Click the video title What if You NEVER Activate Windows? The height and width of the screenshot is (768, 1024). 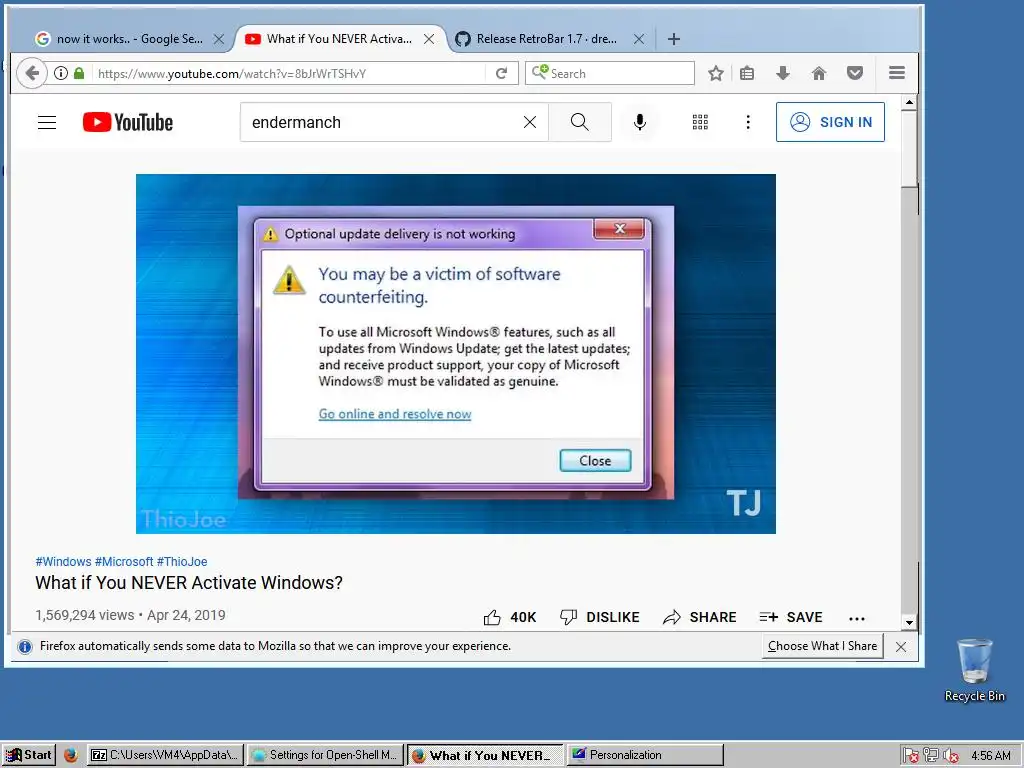click(189, 583)
